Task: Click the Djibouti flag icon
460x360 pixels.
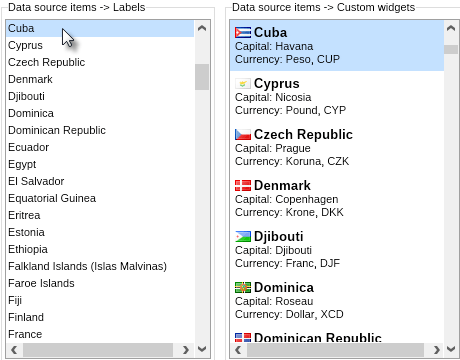Action: [243, 237]
